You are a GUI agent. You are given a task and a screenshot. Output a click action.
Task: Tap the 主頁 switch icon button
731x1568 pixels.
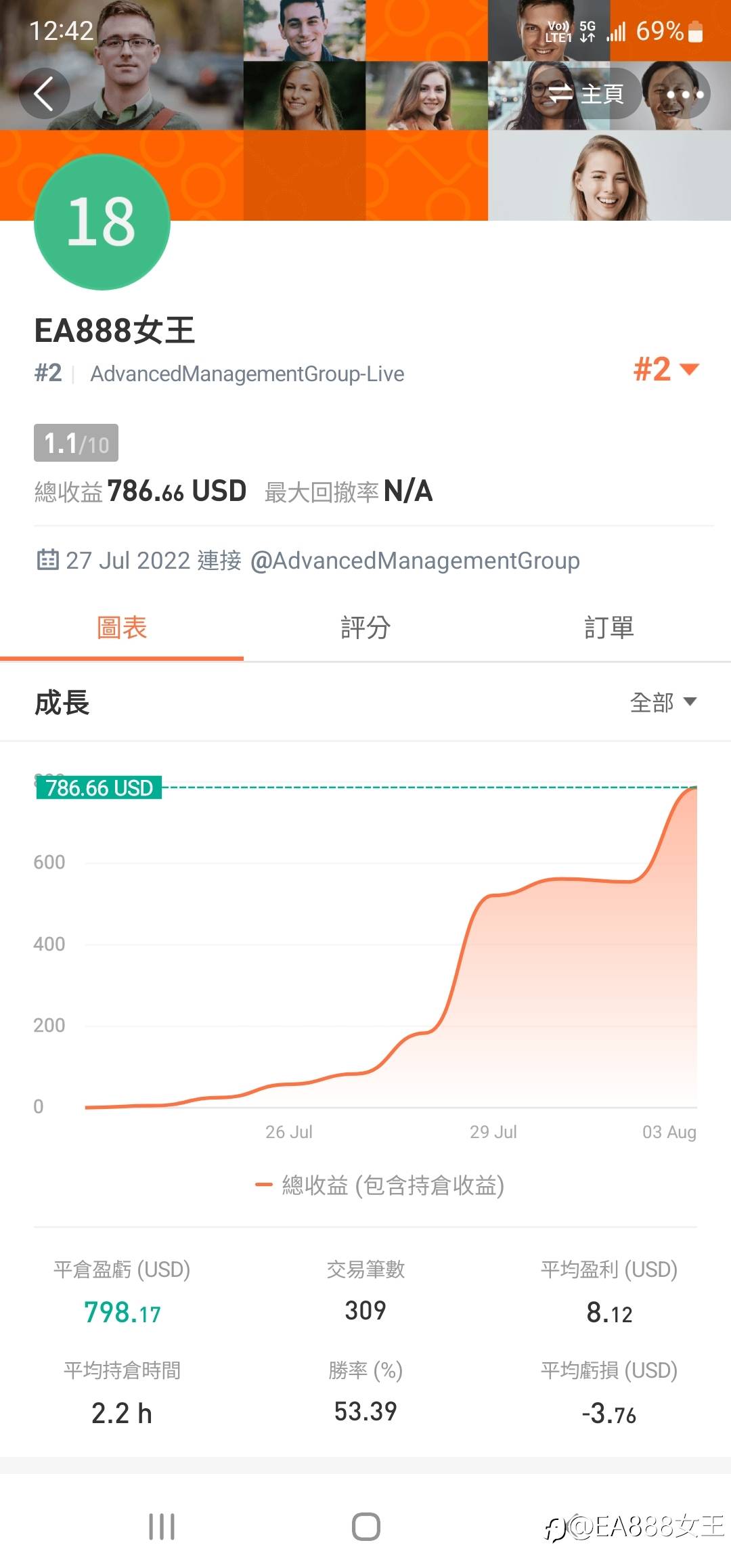coord(586,94)
